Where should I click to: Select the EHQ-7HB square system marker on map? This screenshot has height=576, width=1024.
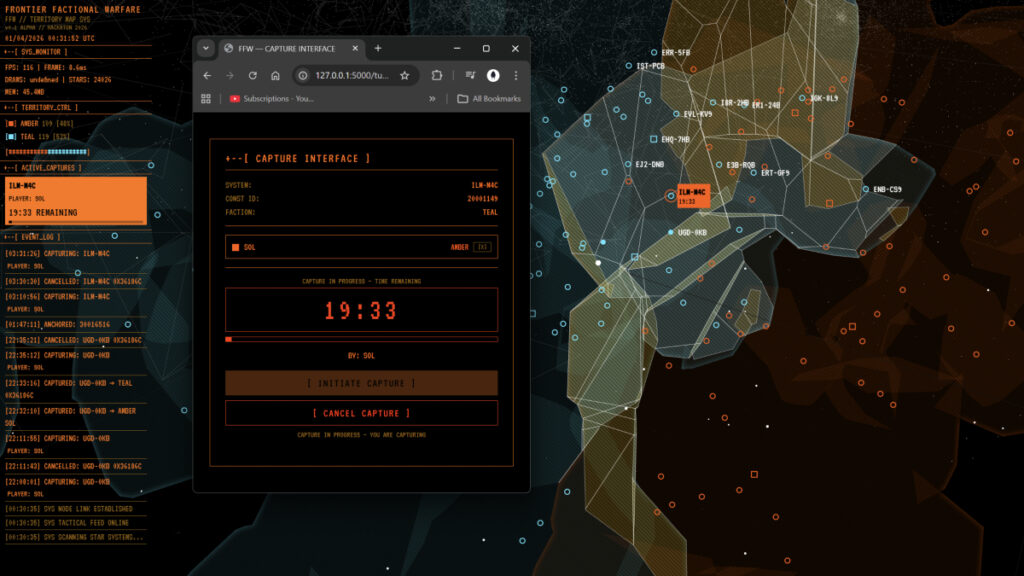(654, 139)
